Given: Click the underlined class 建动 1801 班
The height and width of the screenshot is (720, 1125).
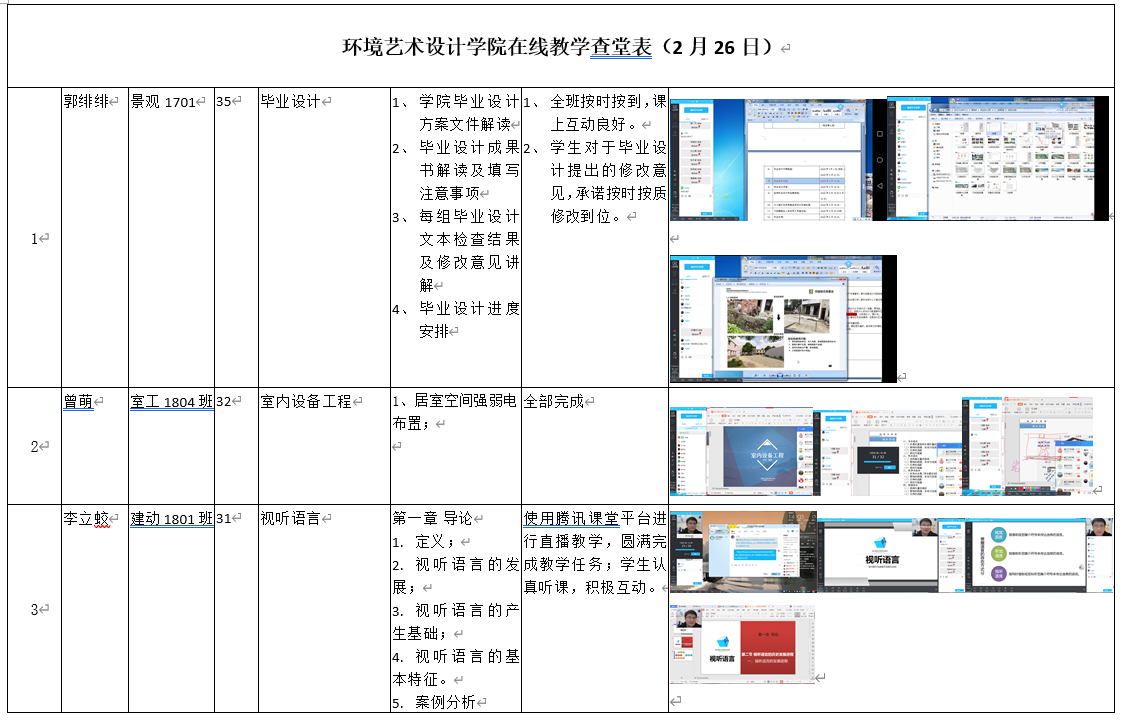Looking at the screenshot, I should tap(171, 518).
